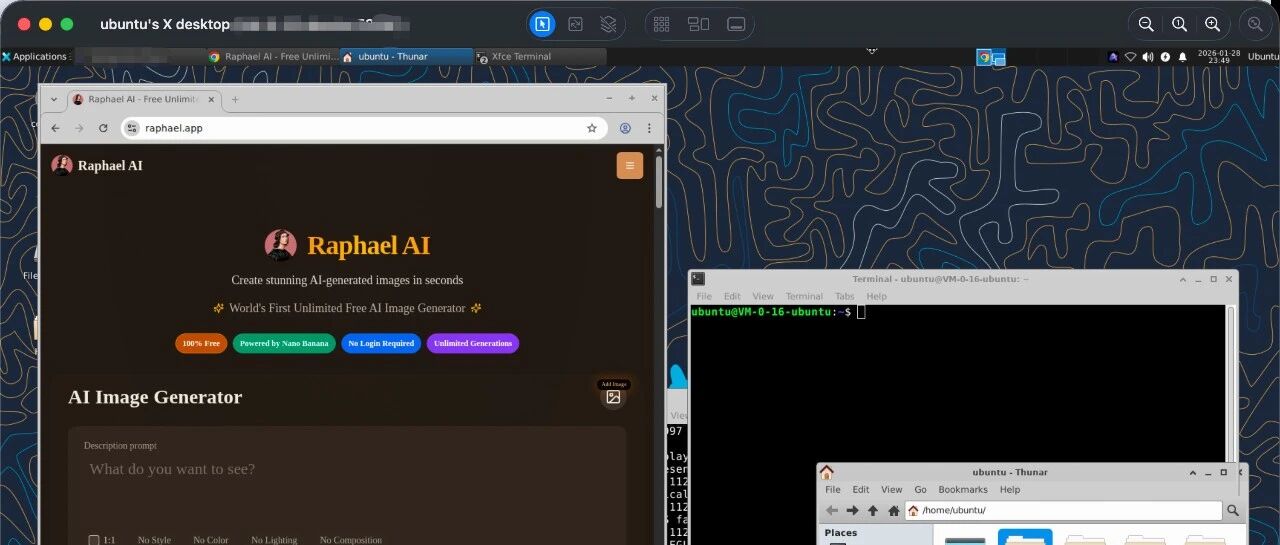1280x545 pixels.
Task: Click Thunar location bar /home/ubuntu/
Action: pos(1064,510)
